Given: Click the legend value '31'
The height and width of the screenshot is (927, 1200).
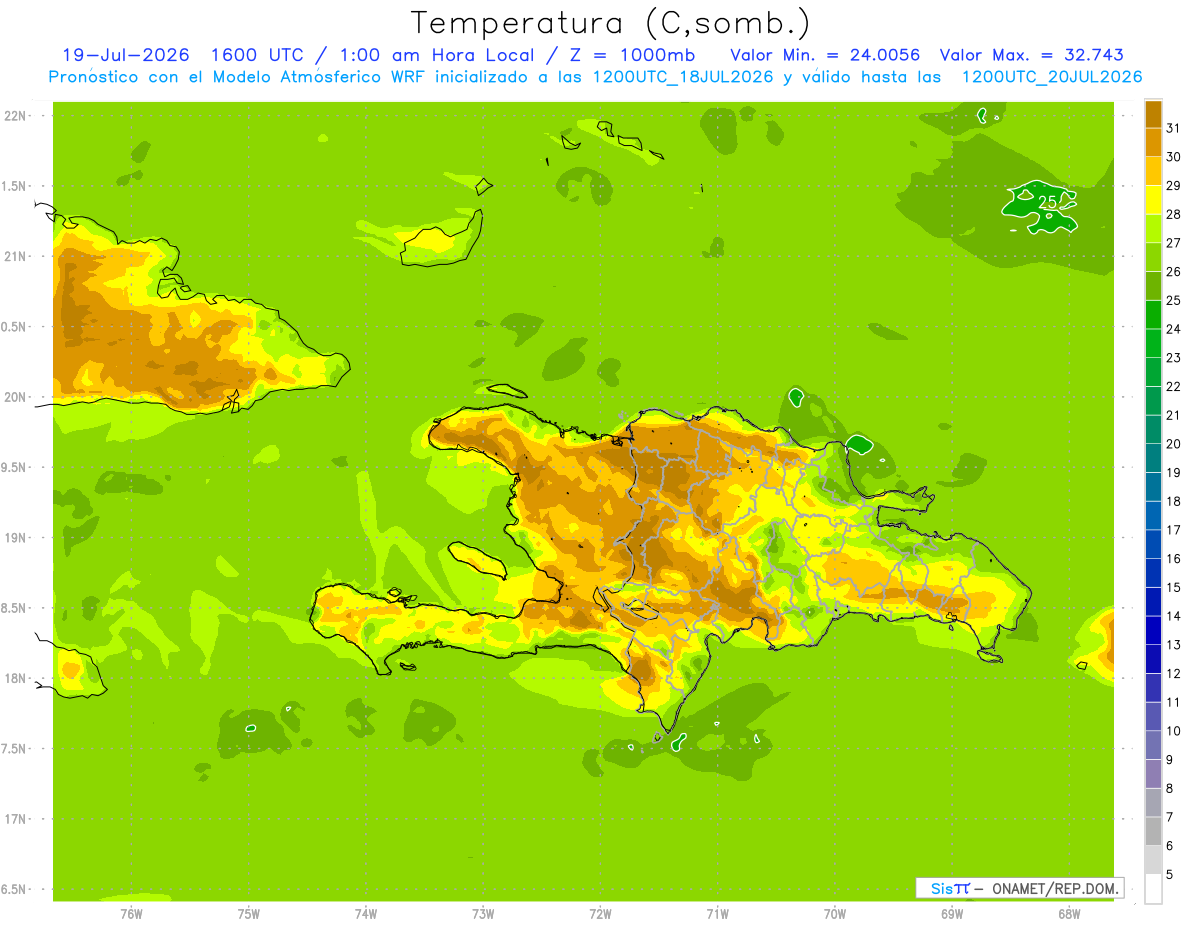Looking at the screenshot, I should pyautogui.click(x=1174, y=128).
